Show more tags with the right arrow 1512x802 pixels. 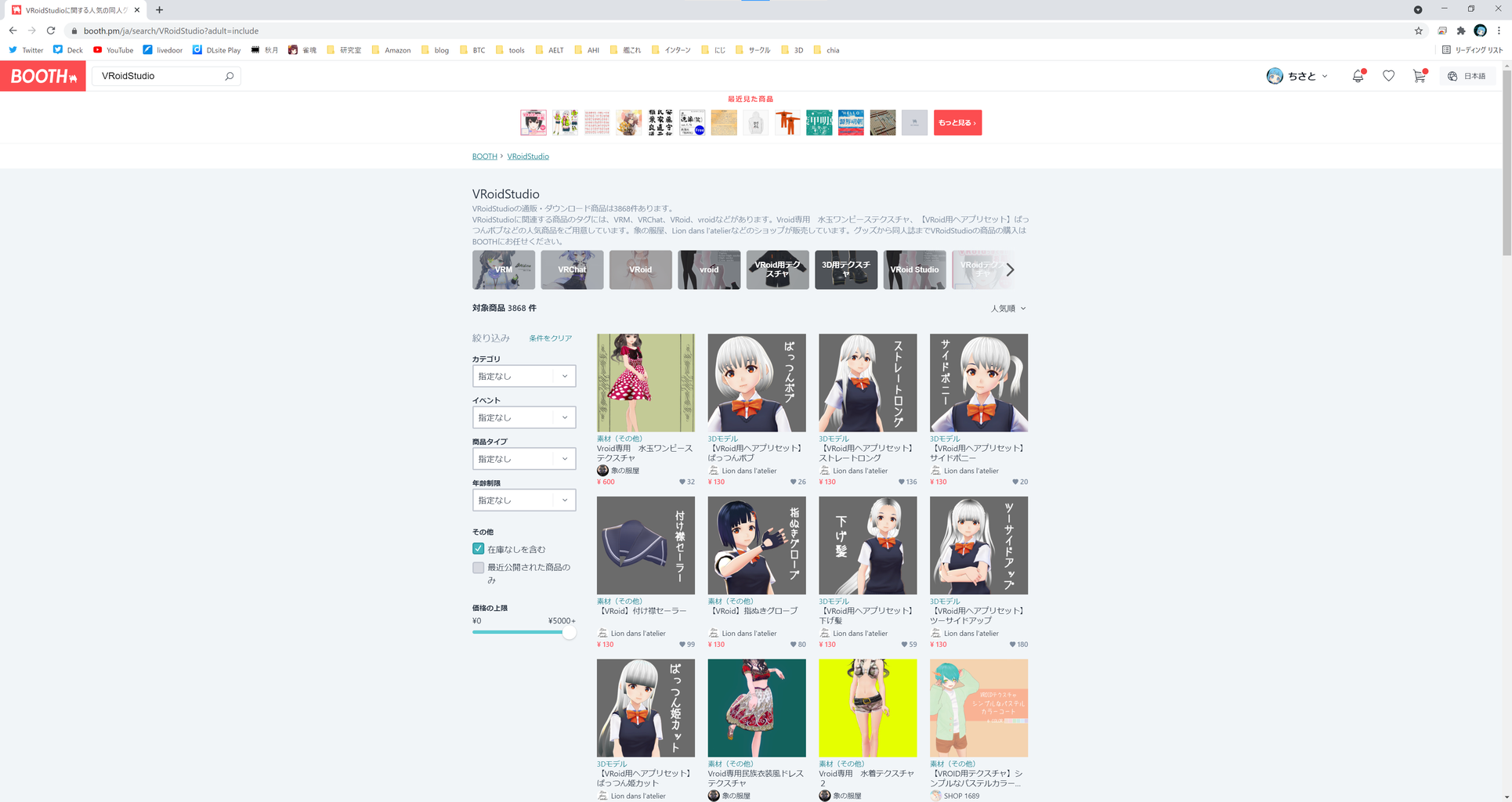click(x=1010, y=269)
